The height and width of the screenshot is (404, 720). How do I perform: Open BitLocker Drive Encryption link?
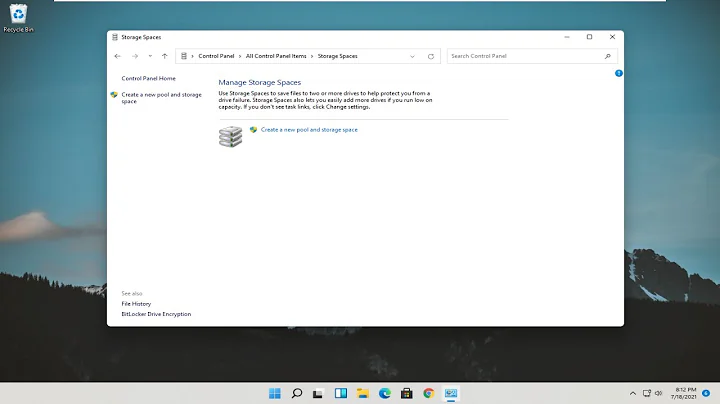(x=156, y=314)
